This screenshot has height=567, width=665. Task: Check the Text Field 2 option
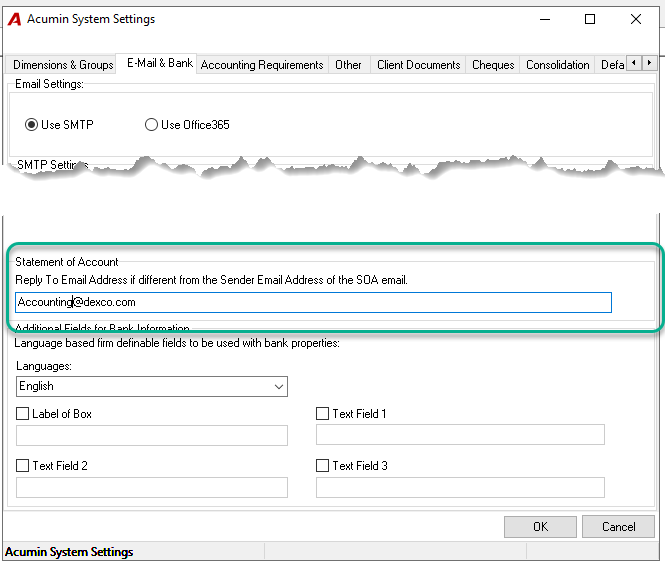22,466
